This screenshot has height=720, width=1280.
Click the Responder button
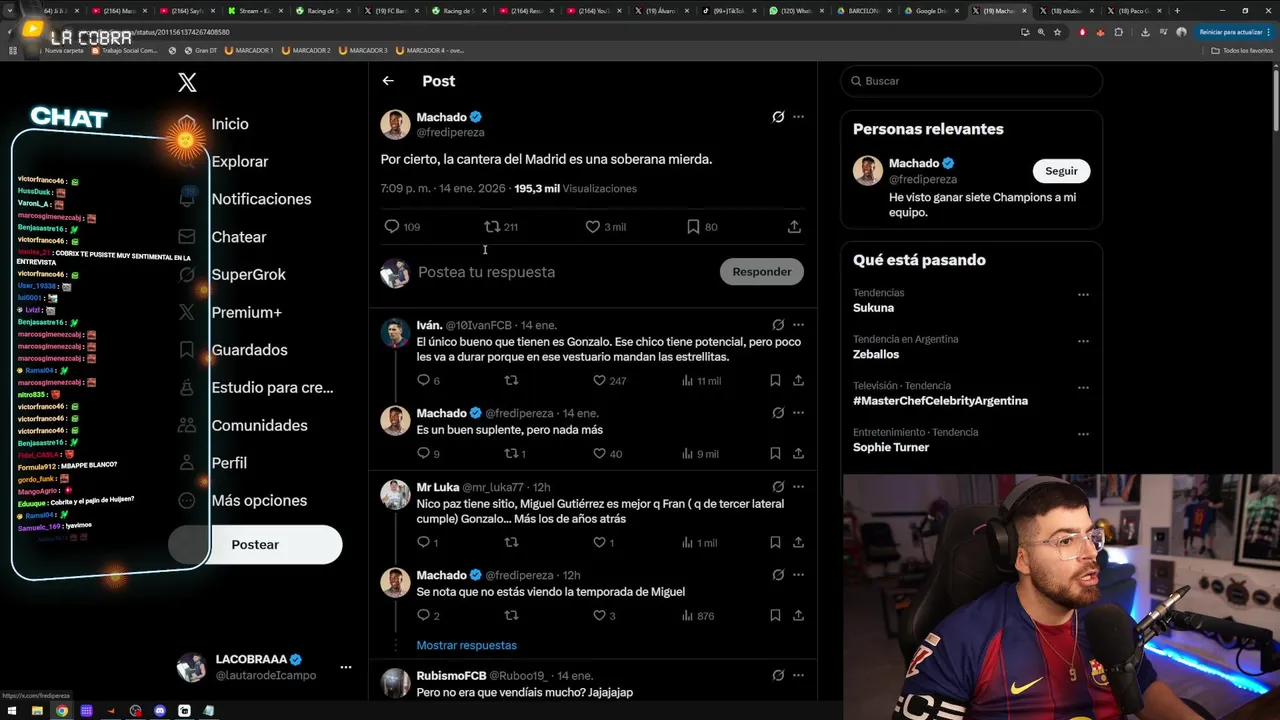coord(761,272)
